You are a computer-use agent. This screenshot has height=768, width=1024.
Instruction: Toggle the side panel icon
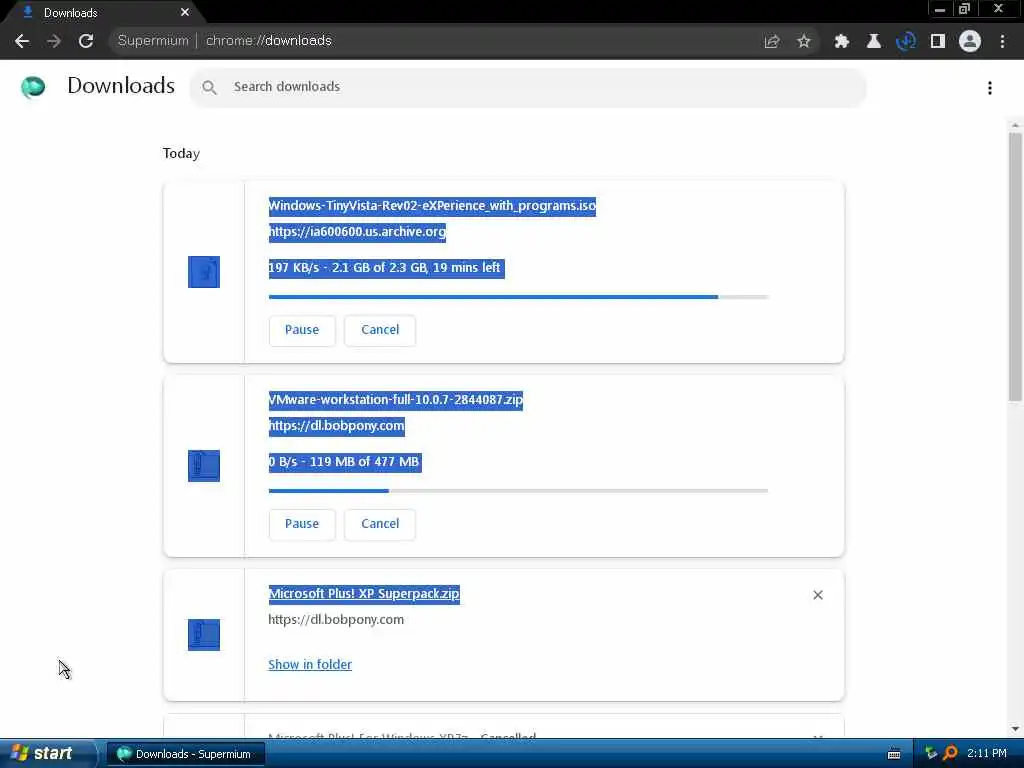[938, 41]
